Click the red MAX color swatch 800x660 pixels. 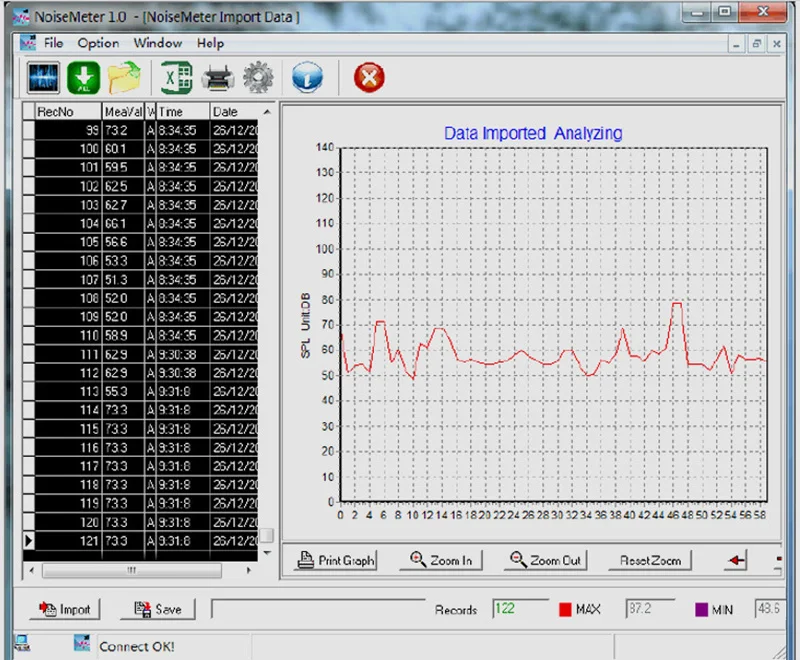(564, 609)
